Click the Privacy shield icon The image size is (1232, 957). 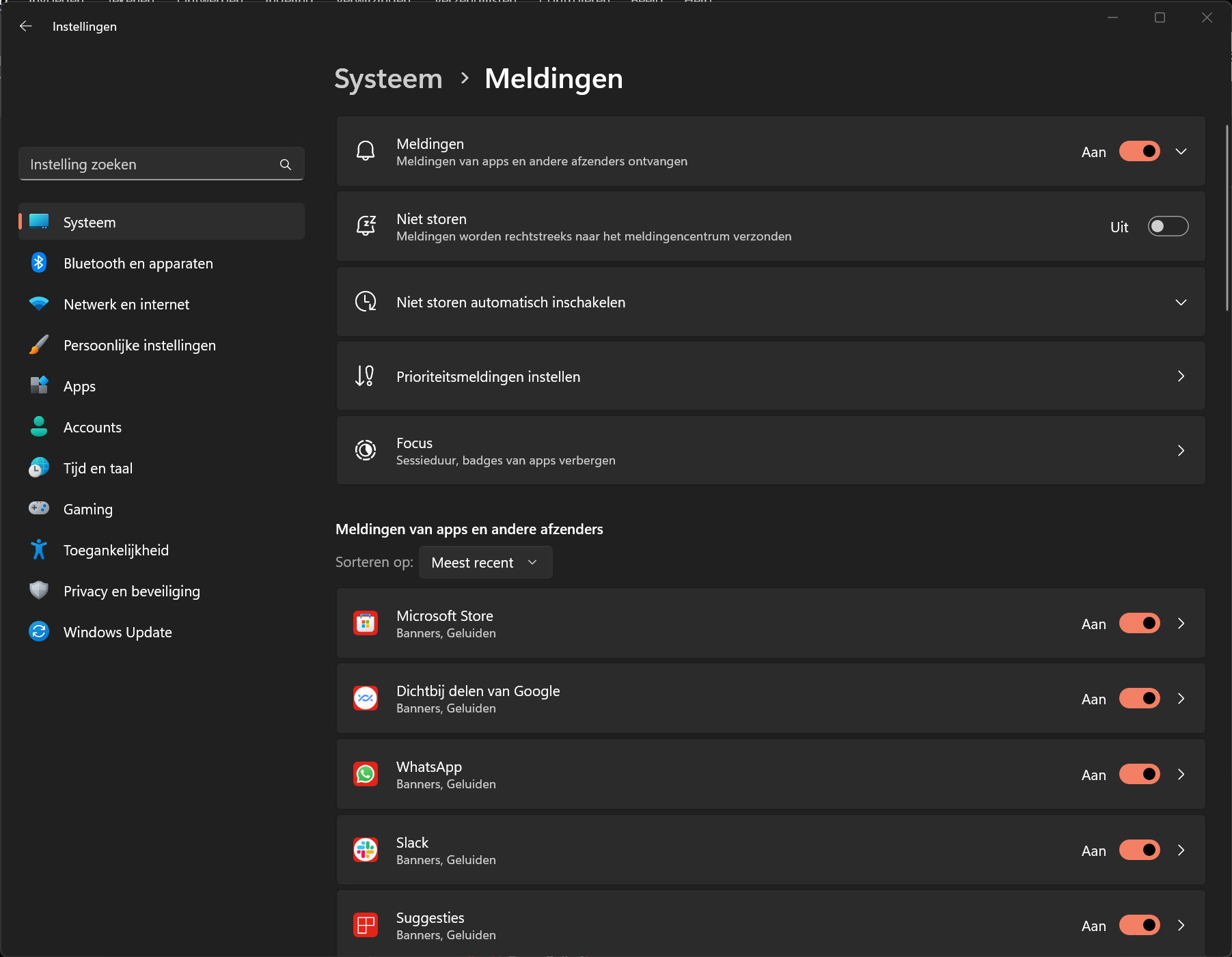tap(39, 590)
